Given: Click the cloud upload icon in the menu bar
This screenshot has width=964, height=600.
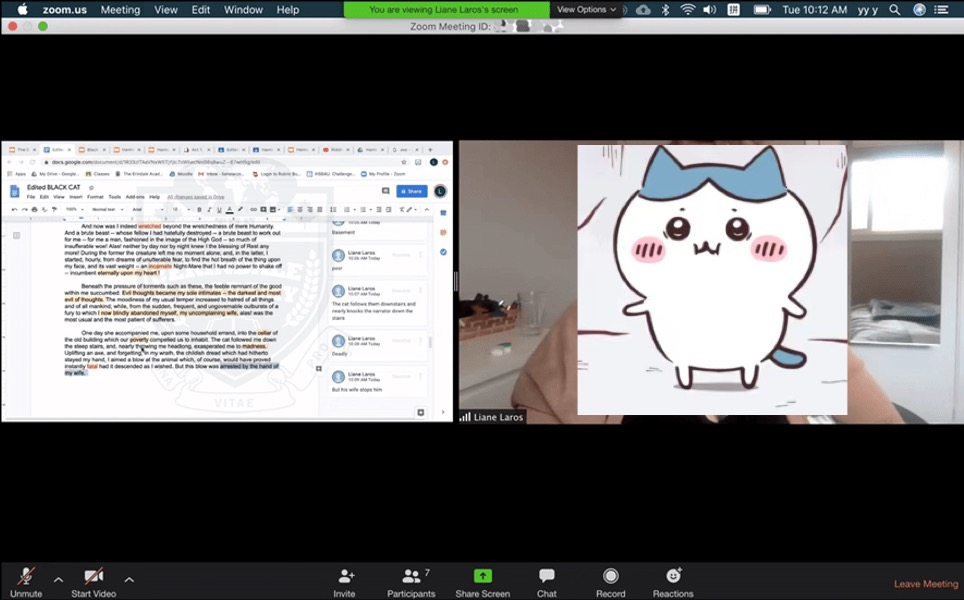Looking at the screenshot, I should pyautogui.click(x=643, y=9).
